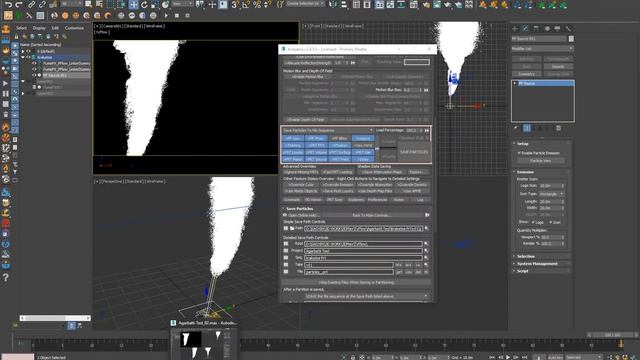
Task: Toggle visibility eye of Krakatoa layer
Action: click(28, 58)
